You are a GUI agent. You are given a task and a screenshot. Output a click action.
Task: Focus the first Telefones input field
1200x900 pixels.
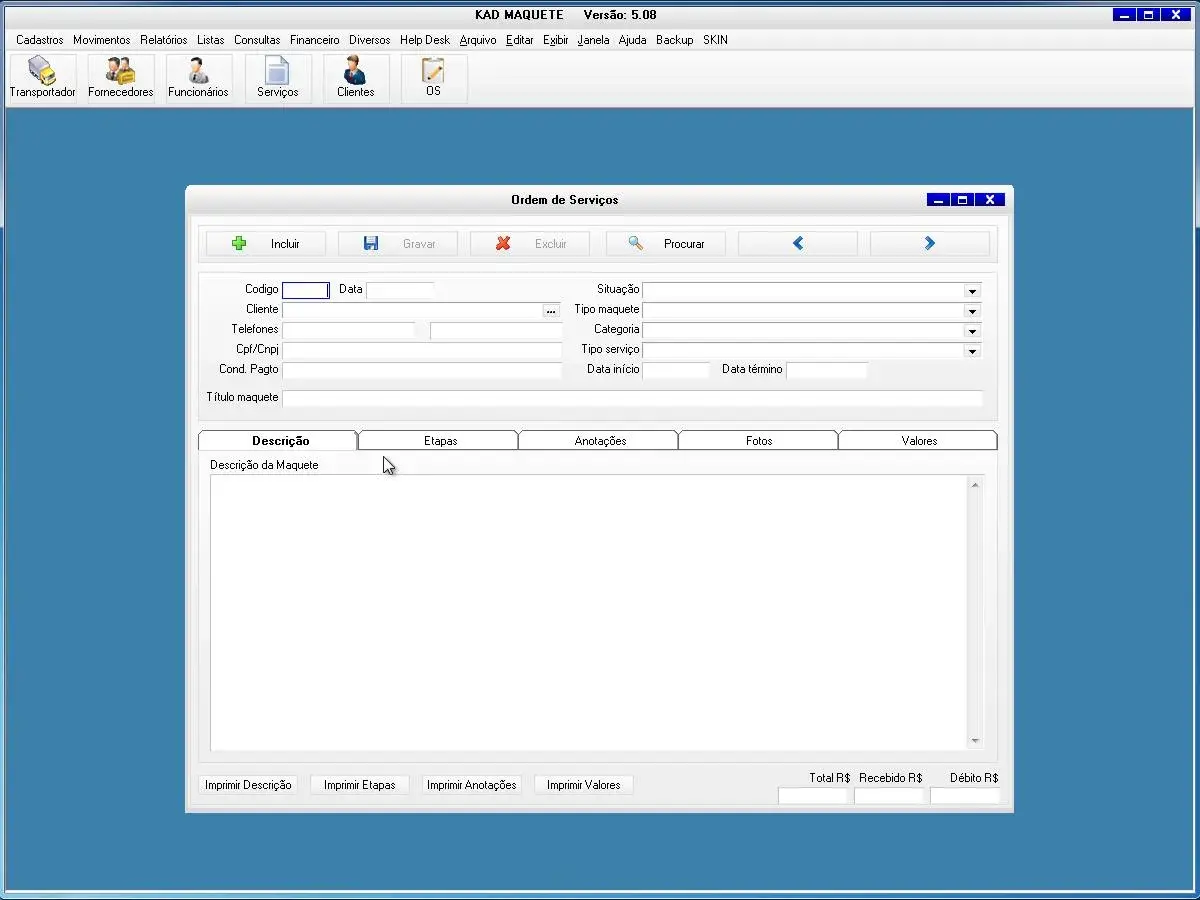tap(348, 330)
